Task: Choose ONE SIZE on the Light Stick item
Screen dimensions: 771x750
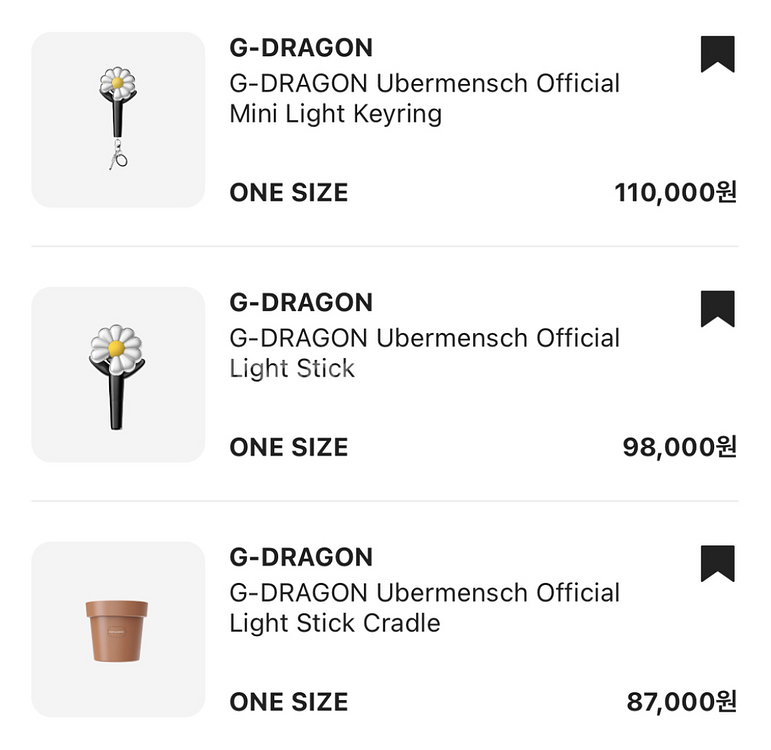Action: click(289, 448)
